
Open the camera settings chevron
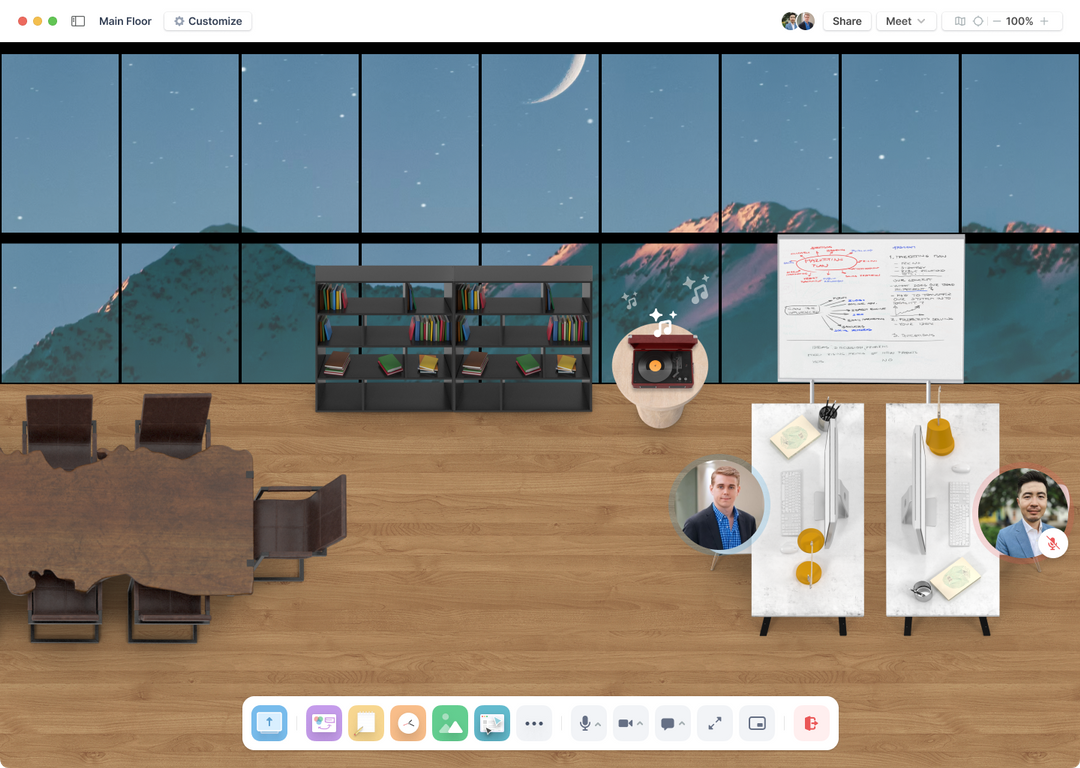(x=641, y=723)
